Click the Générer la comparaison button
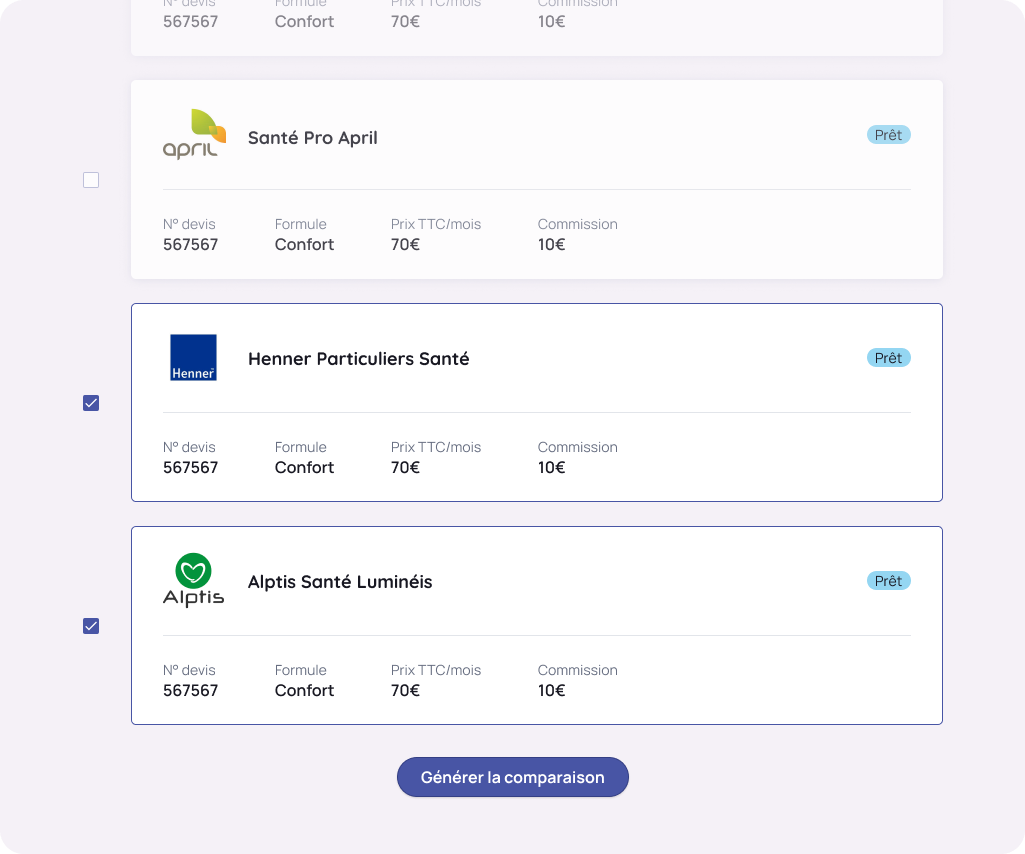This screenshot has height=854, width=1025. coord(512,777)
